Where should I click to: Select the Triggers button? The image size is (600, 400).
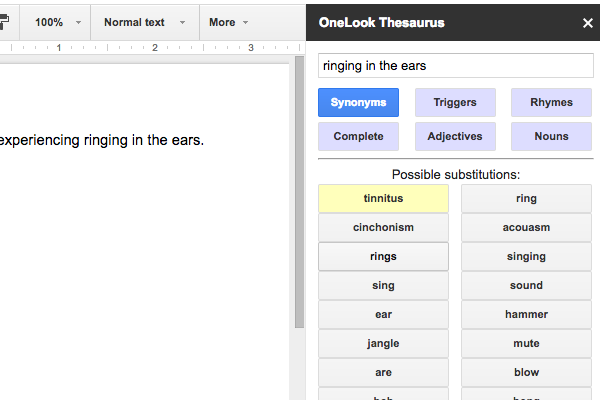[455, 103]
